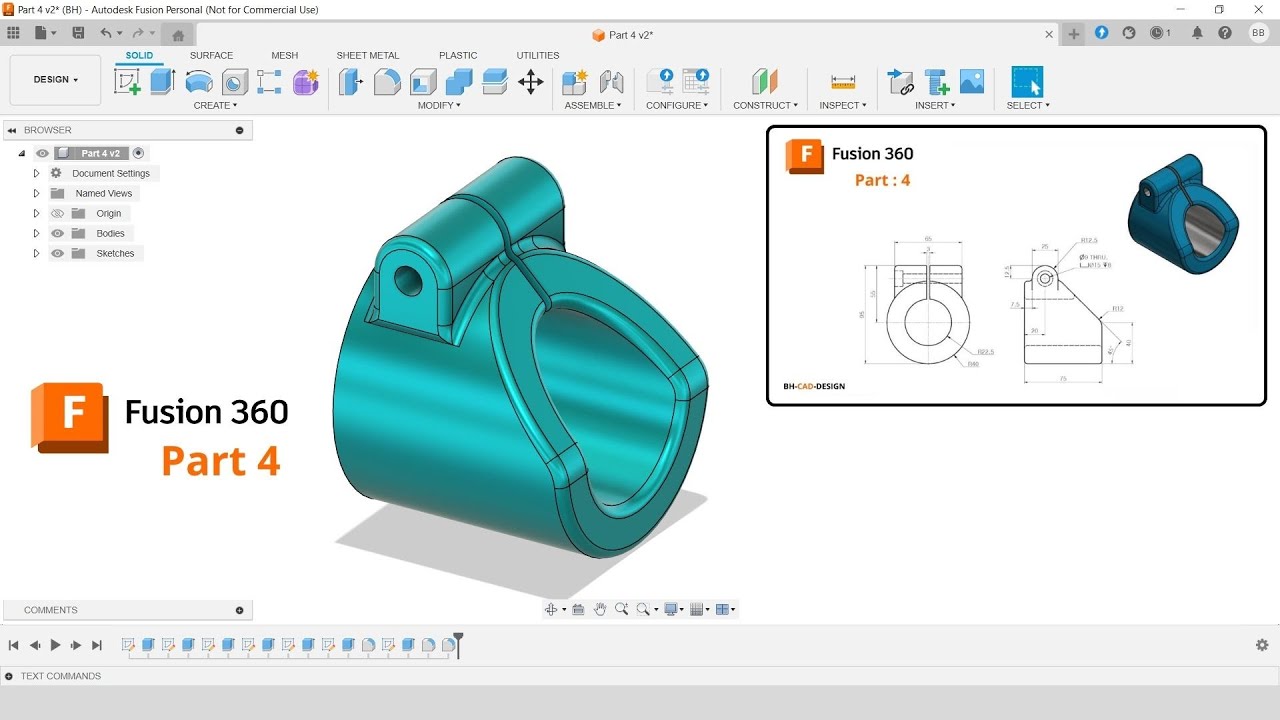
Task: Switch to the PLASTIC tab
Action: [x=458, y=55]
